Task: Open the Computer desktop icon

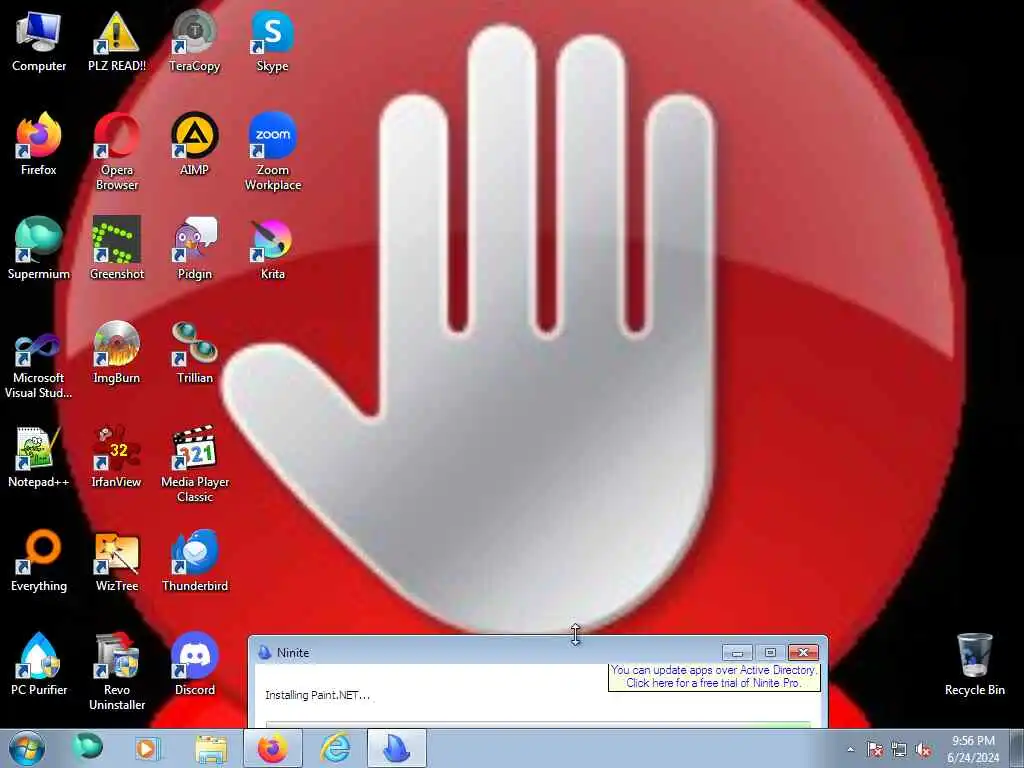Action: pos(39,42)
